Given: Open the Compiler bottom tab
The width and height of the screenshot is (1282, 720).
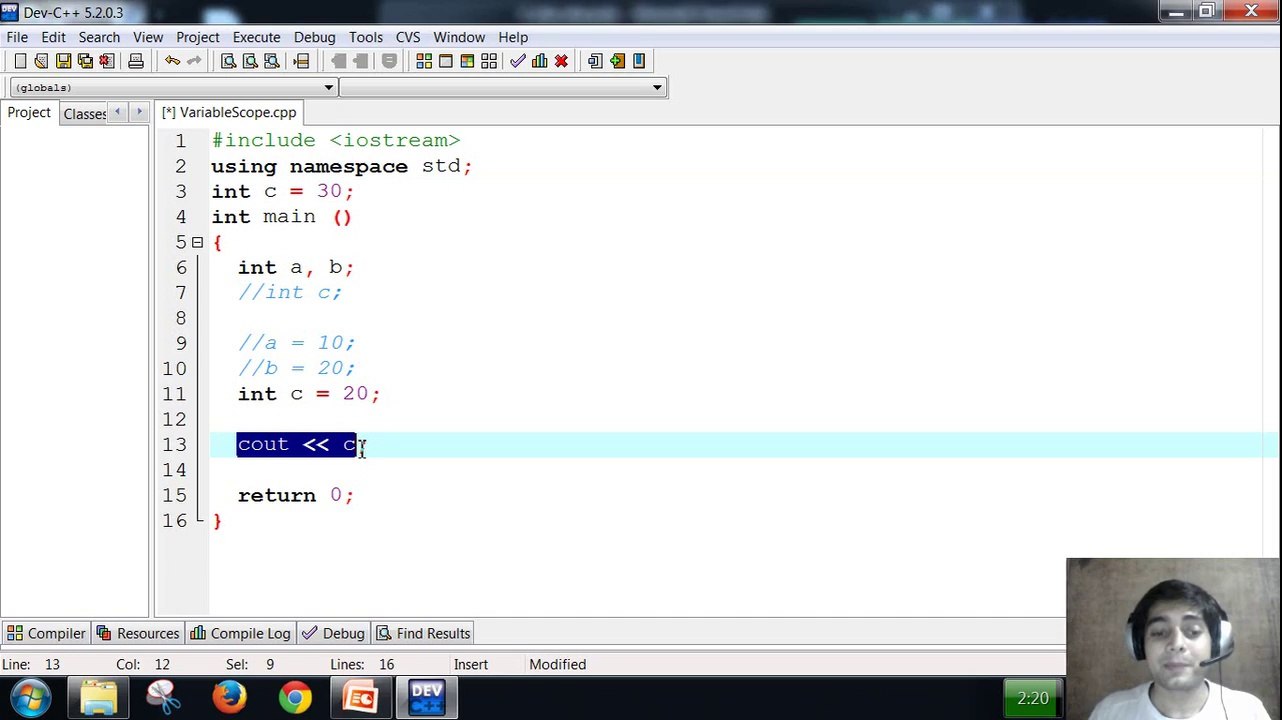Looking at the screenshot, I should (x=46, y=633).
